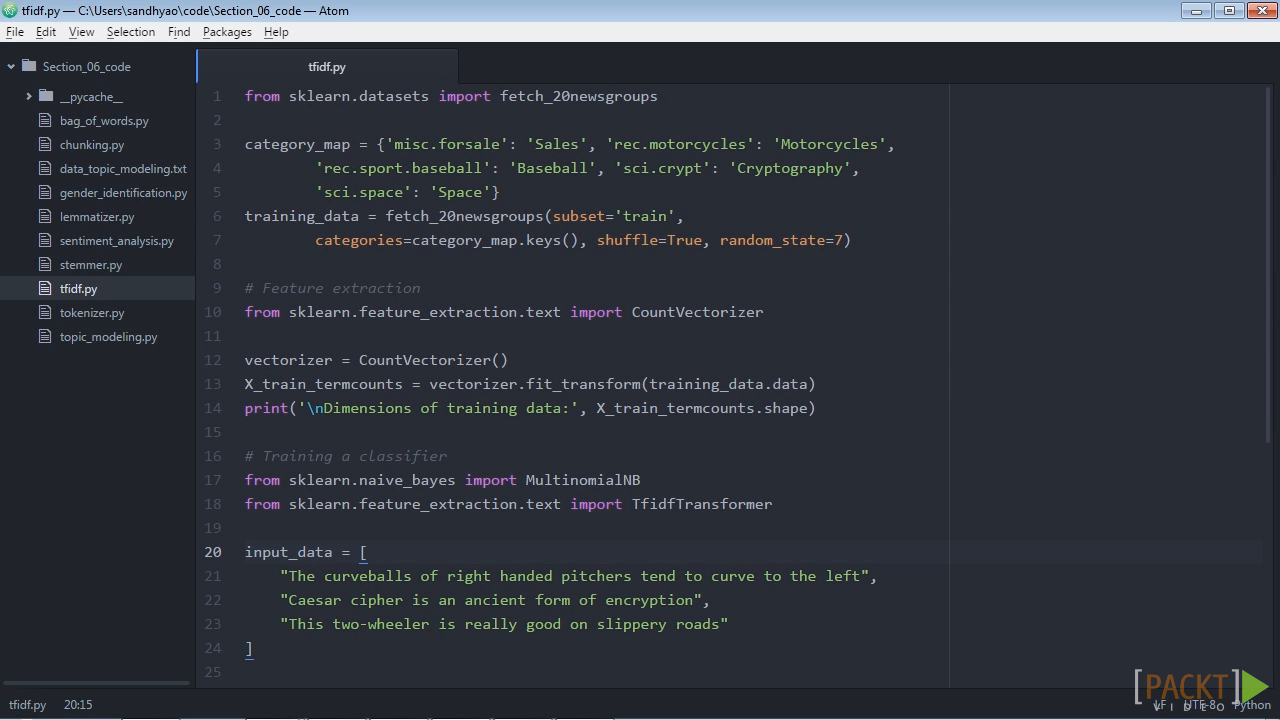Collapse the Section_06_code root folder chevron
Image resolution: width=1280 pixels, height=720 pixels.
pos(11,67)
